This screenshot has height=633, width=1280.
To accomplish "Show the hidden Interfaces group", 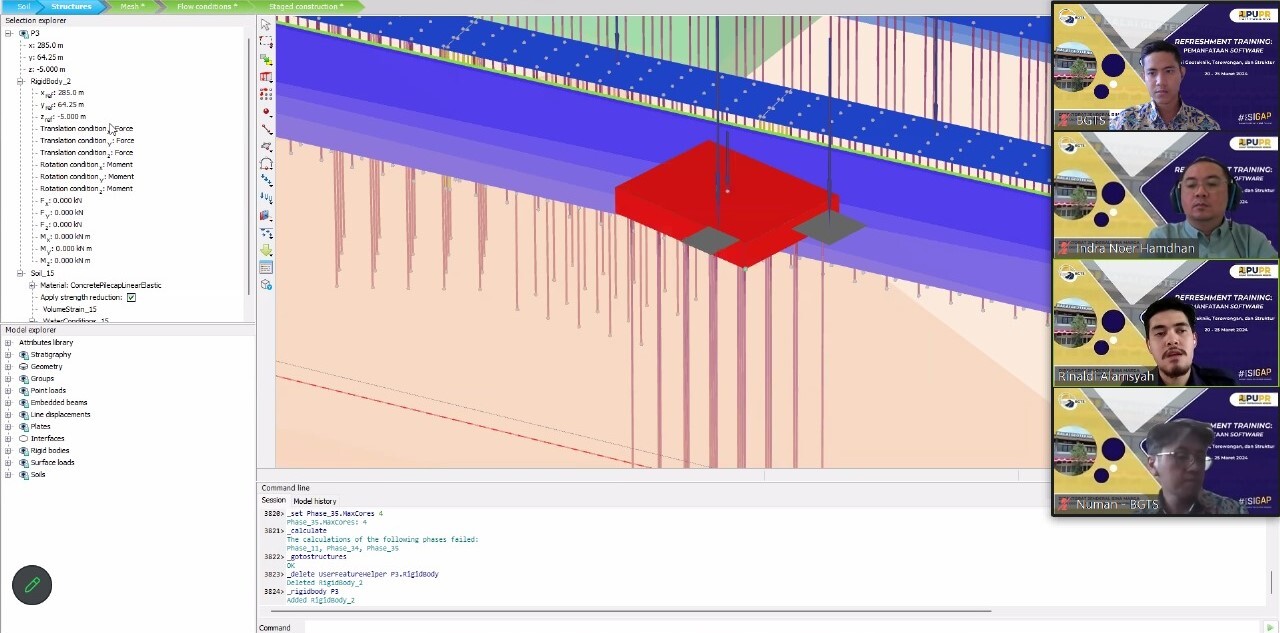I will (x=24, y=439).
